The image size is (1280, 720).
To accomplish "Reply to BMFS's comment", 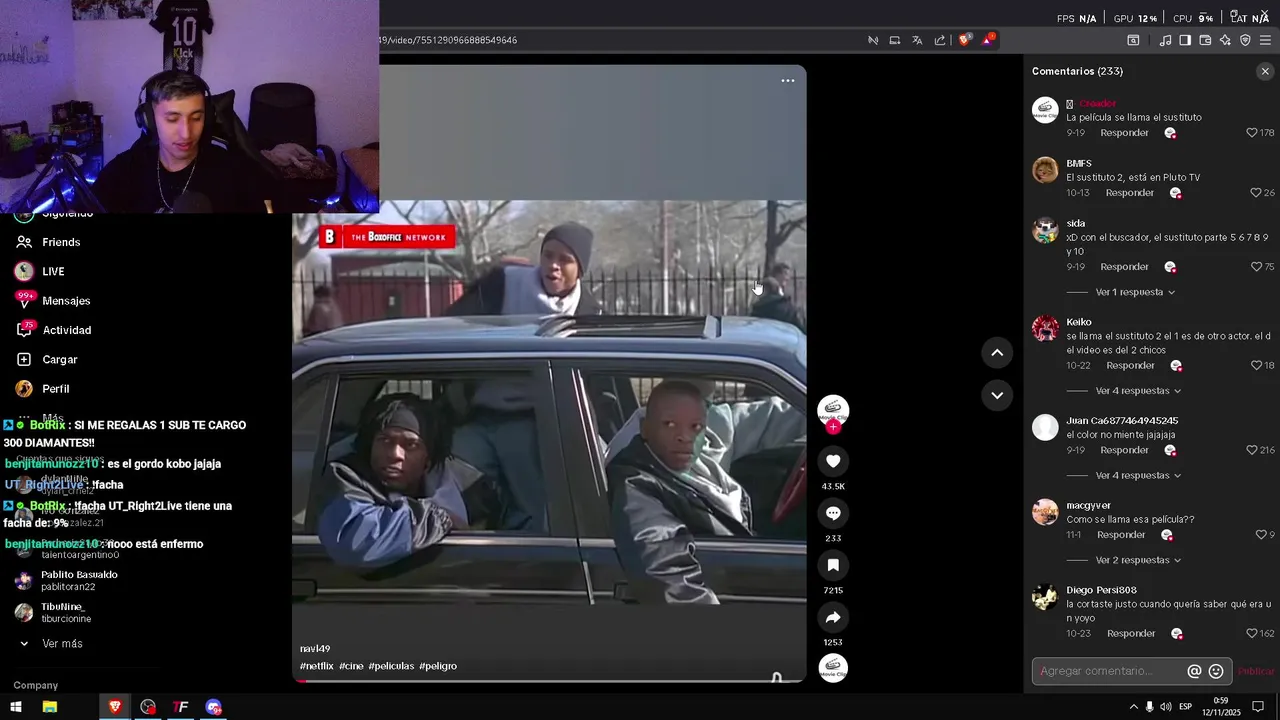I will [1130, 193].
